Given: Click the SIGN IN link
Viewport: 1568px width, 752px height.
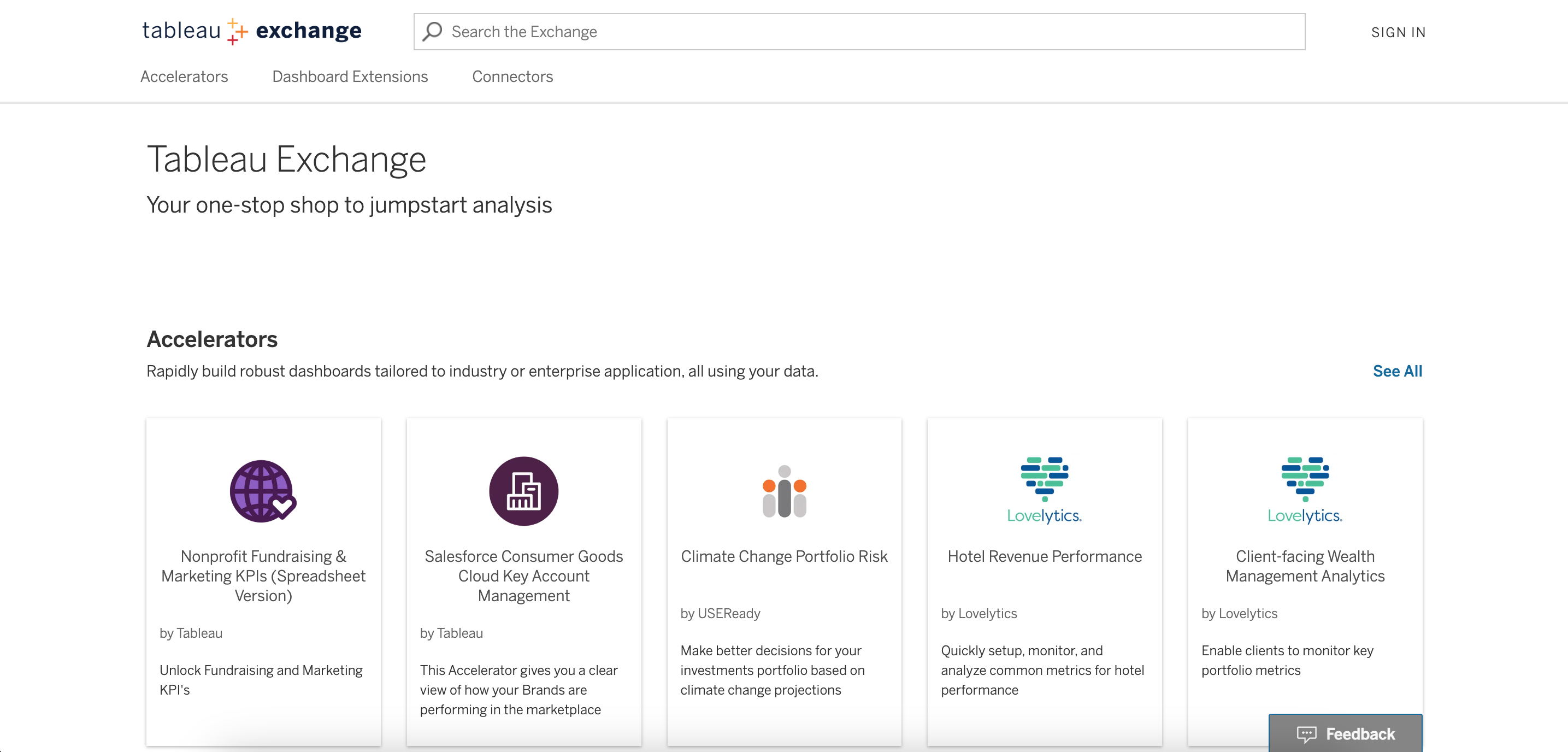Looking at the screenshot, I should [1398, 32].
